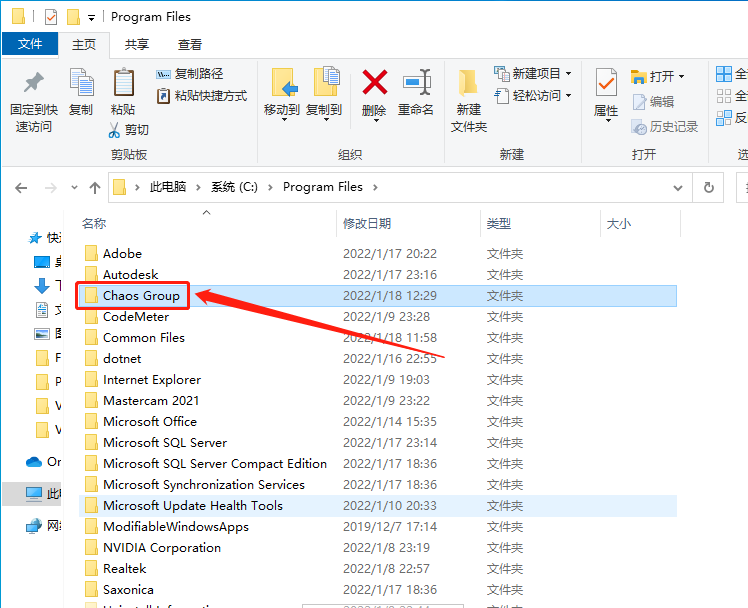748x608 pixels.
Task: Customize quick access toolbar dropdown
Action: (91, 18)
